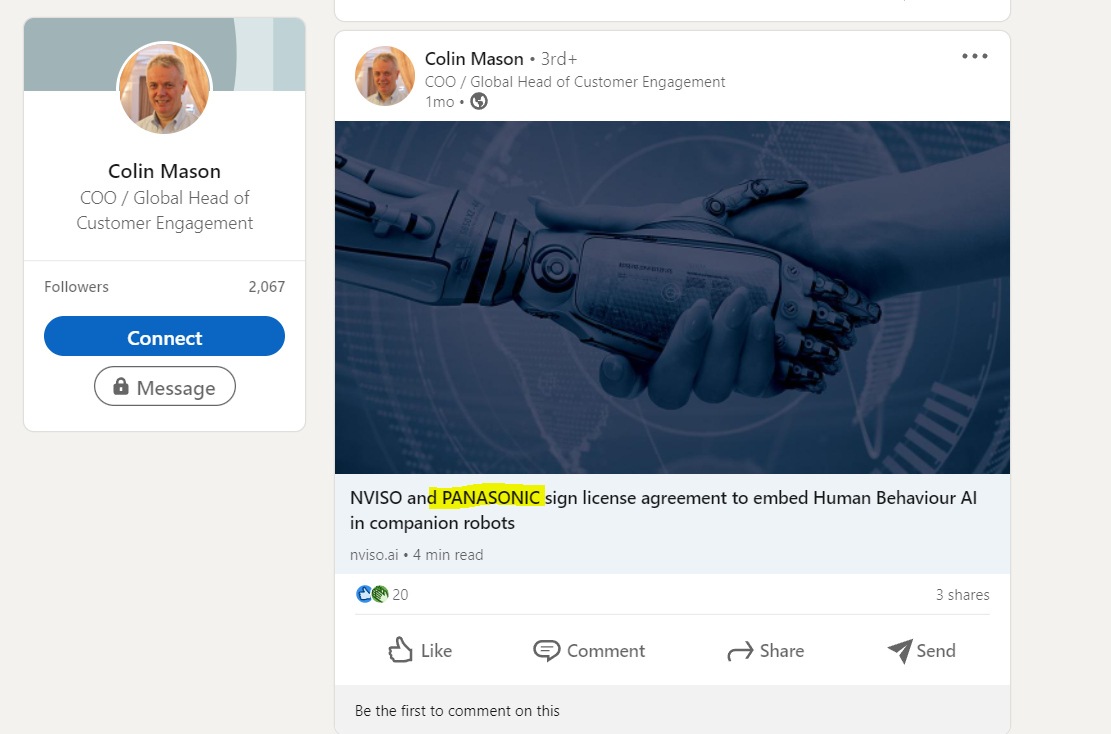Click the robot handshake article image

672,297
